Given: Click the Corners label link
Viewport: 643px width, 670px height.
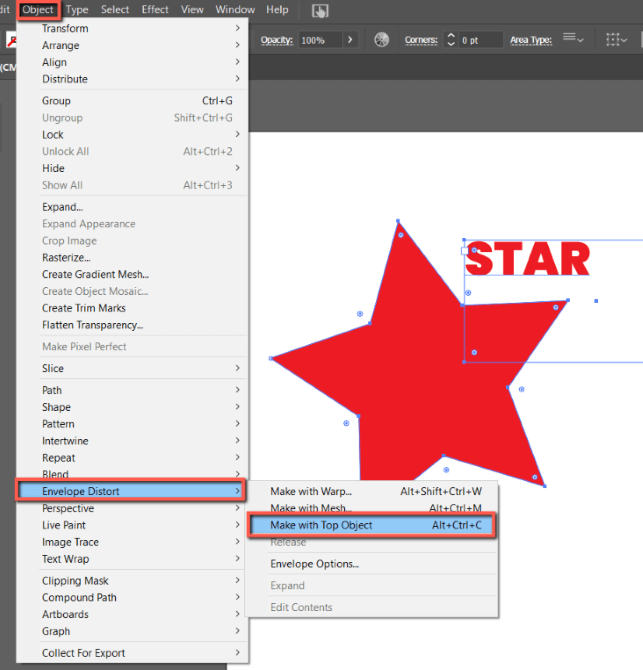Looking at the screenshot, I should click(x=421, y=40).
